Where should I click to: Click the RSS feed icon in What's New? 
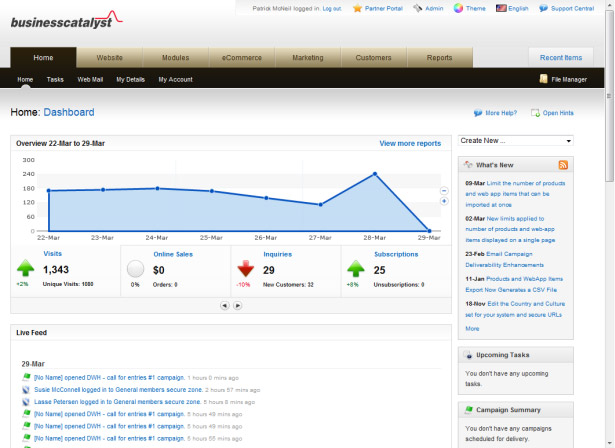point(563,165)
